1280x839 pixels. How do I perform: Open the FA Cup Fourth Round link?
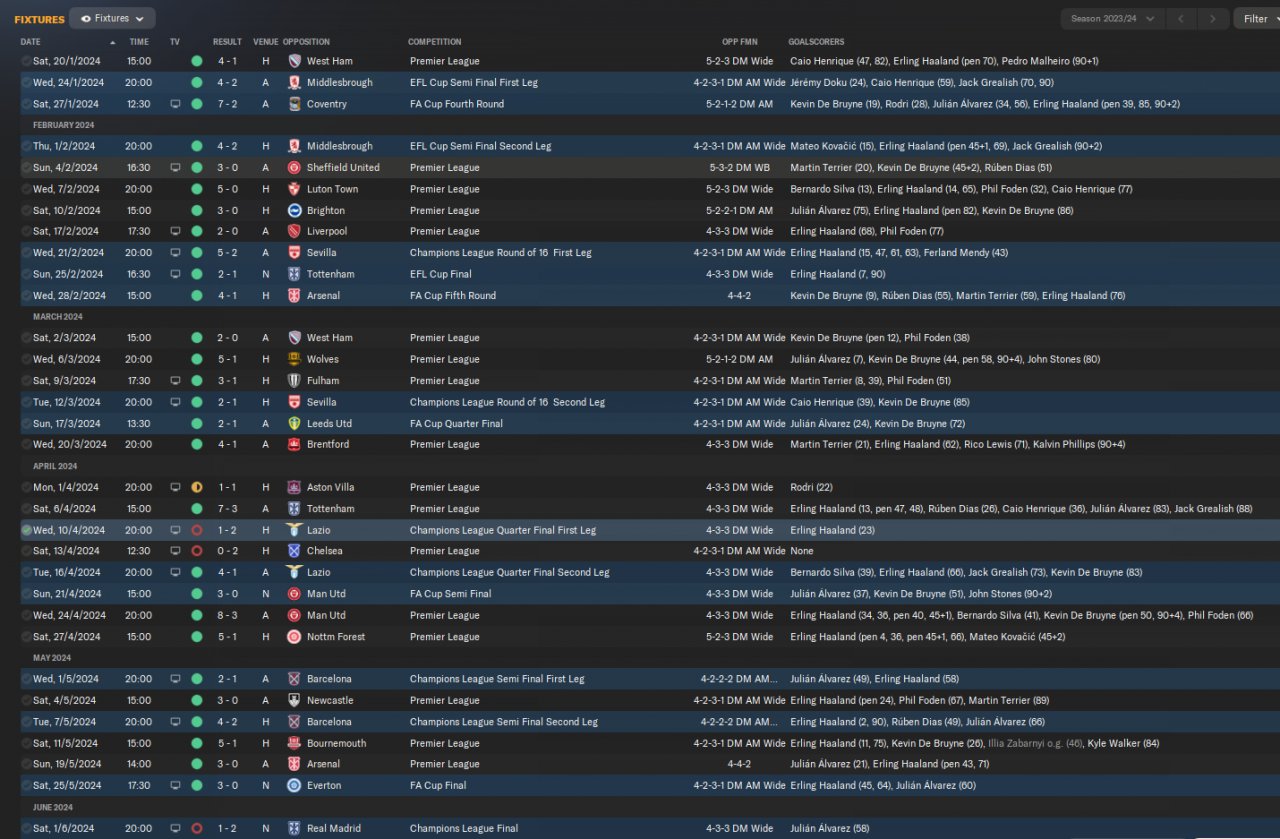[457, 104]
